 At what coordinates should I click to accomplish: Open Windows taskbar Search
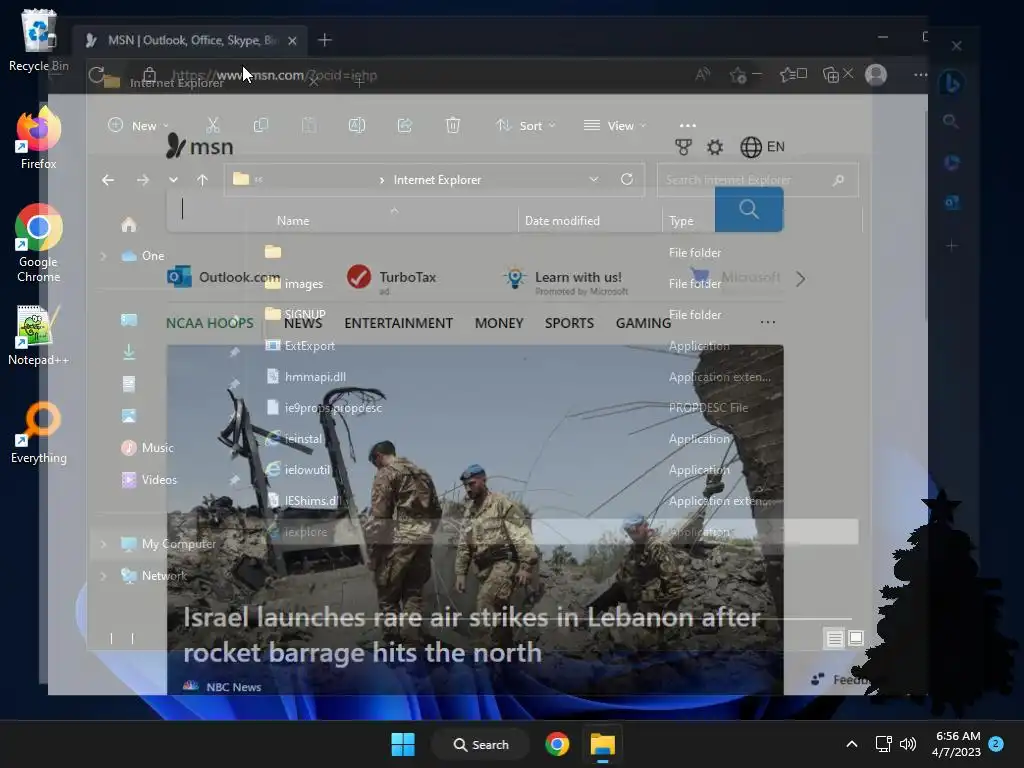[x=481, y=744]
